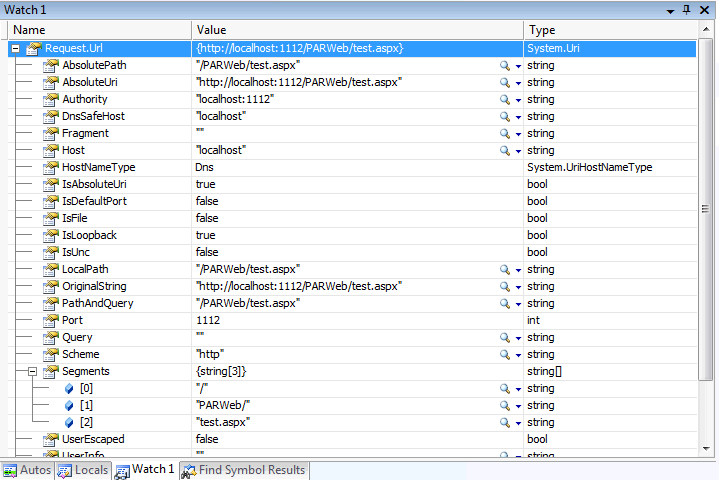Click scrollbar up arrow

tap(706, 29)
